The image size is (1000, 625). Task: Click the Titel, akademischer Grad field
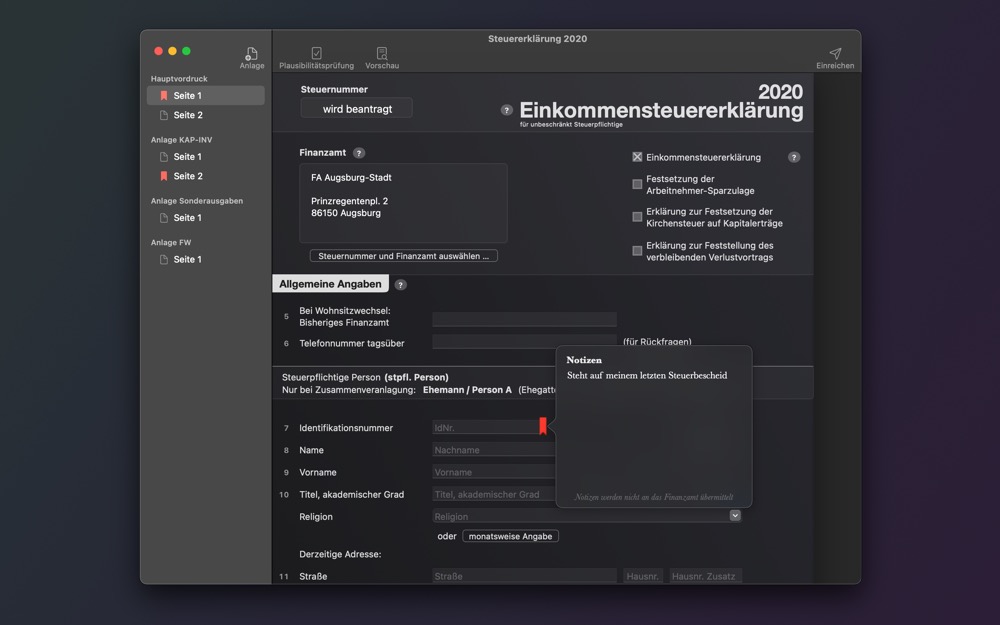click(x=494, y=494)
